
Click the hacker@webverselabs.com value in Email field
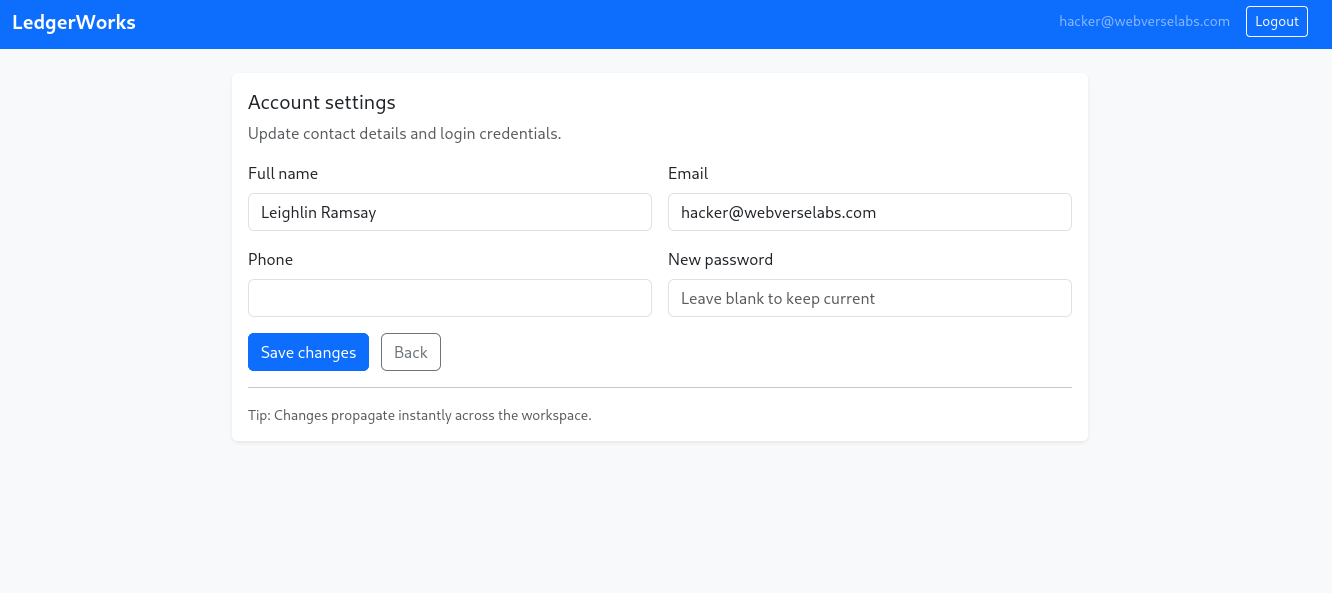point(778,212)
